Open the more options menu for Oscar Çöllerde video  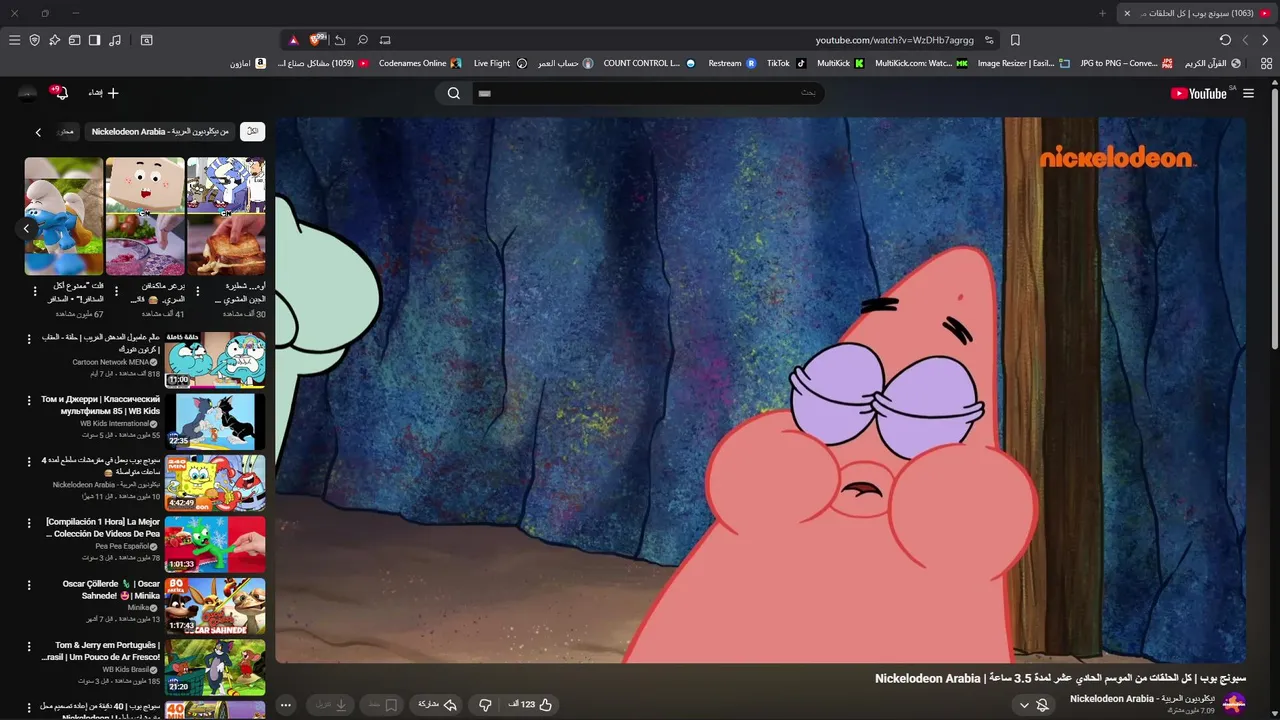[31, 584]
